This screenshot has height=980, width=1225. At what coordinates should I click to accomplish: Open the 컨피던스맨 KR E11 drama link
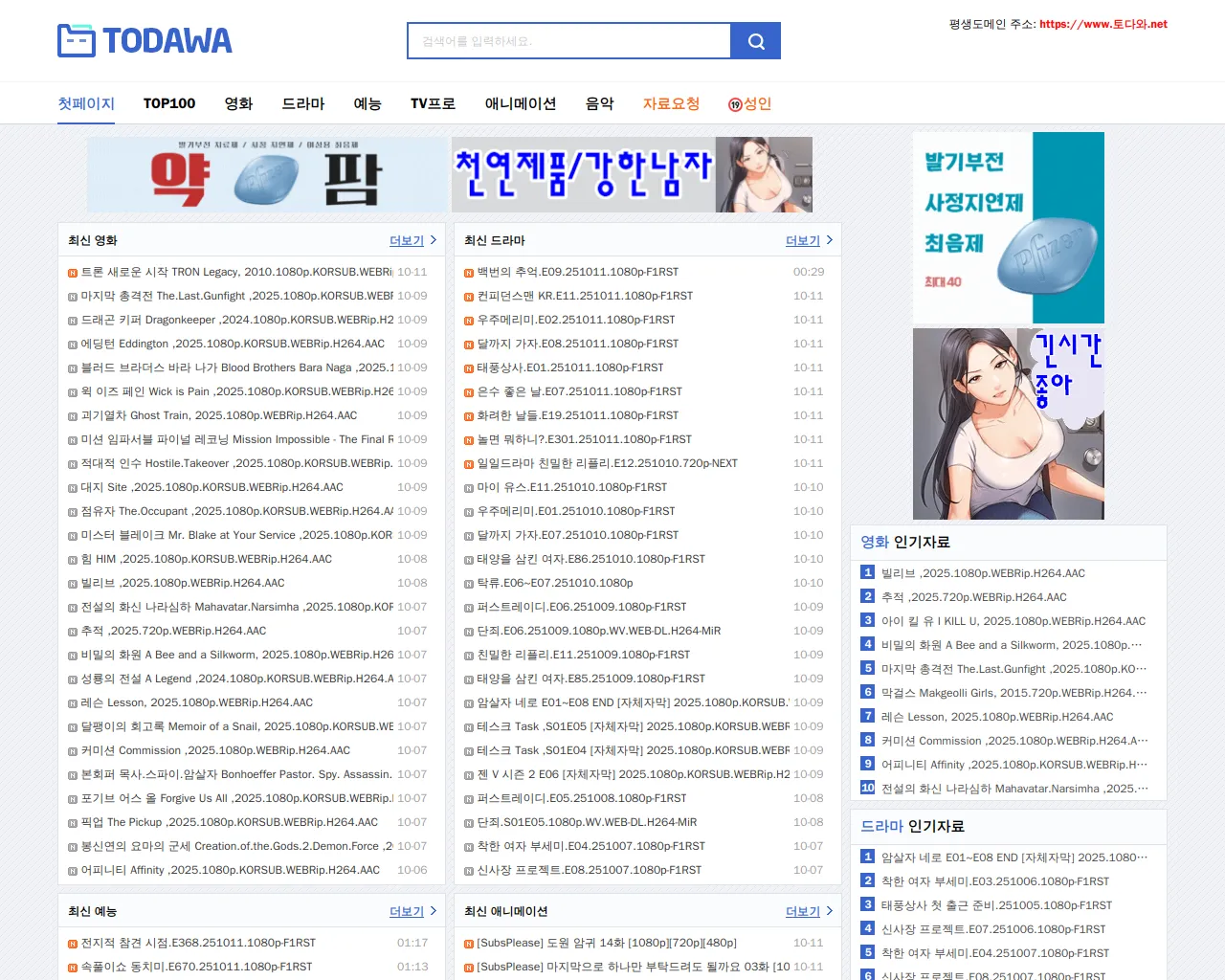click(x=585, y=296)
